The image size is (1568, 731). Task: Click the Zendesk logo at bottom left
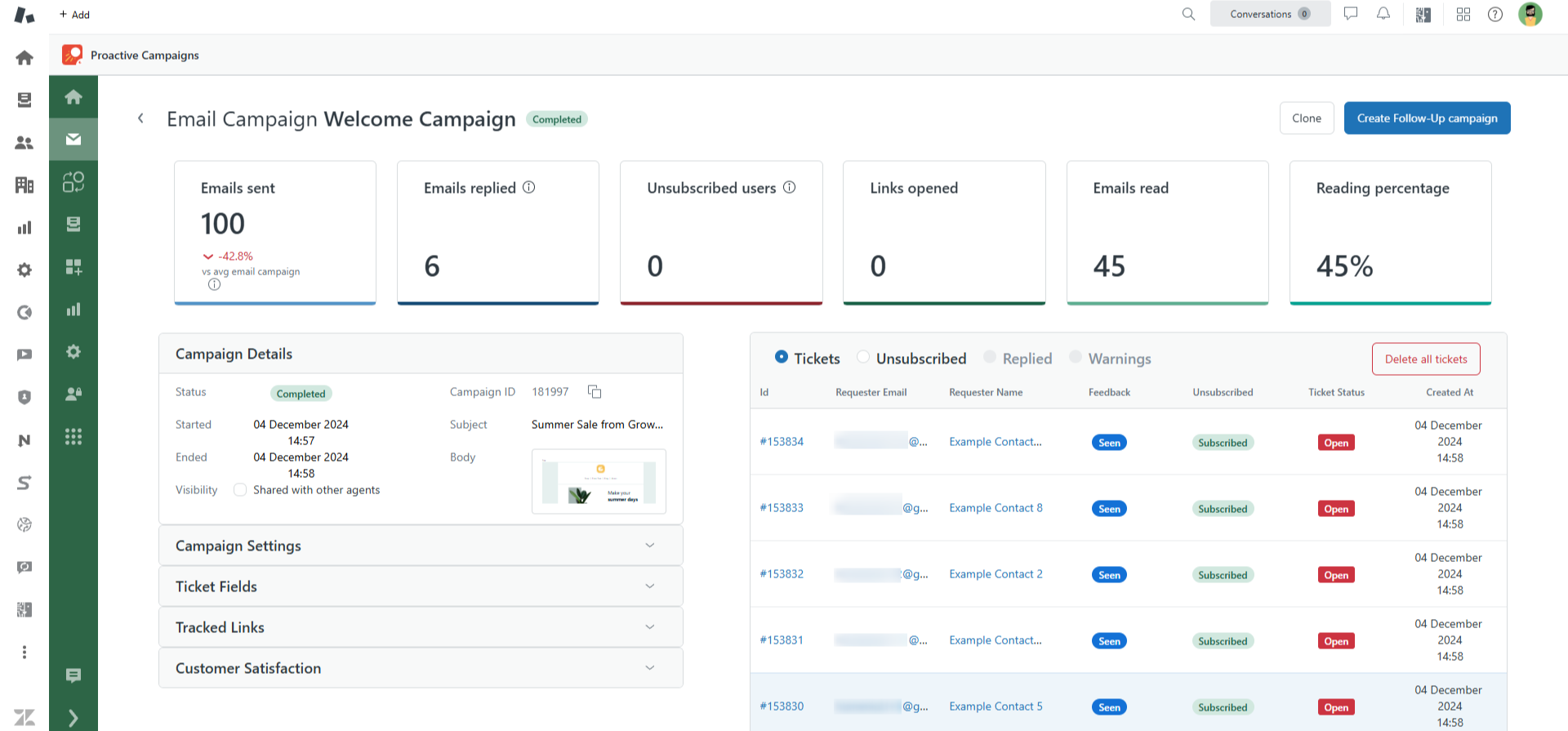(24, 718)
